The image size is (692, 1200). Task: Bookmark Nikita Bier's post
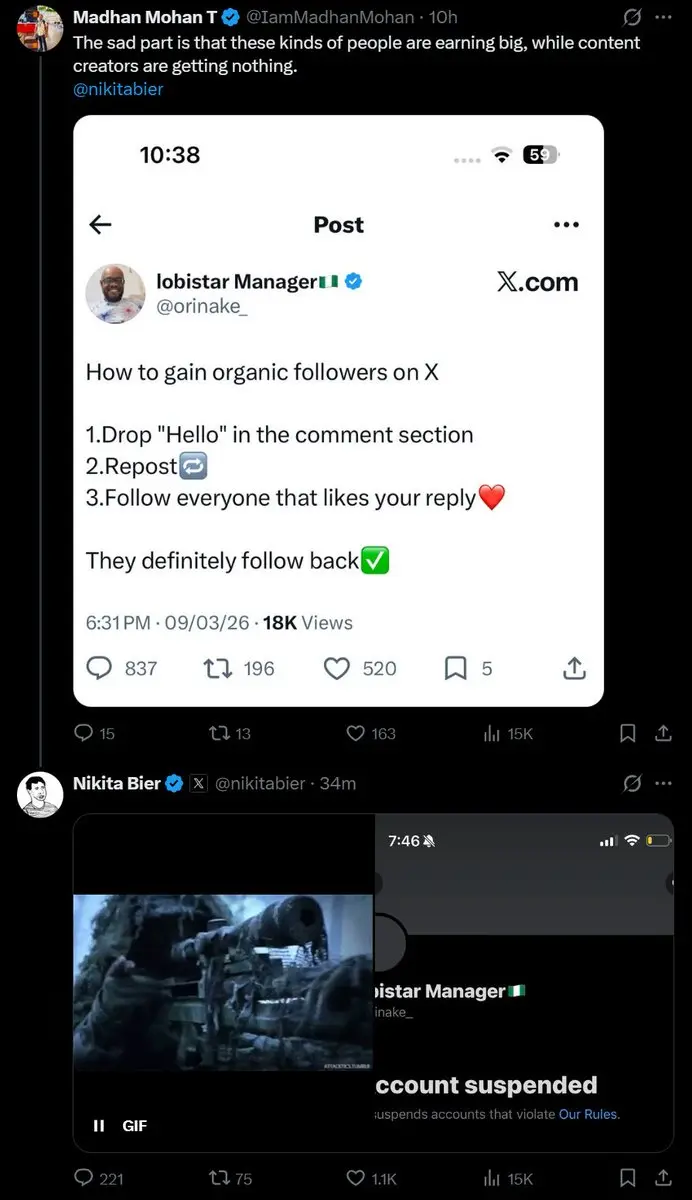pos(628,1178)
